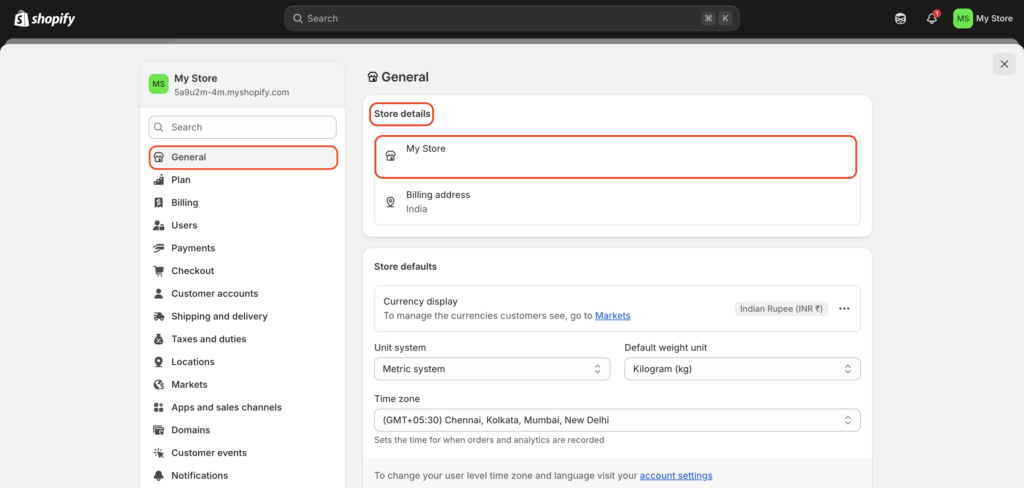Click the storefront icon beside General heading
Viewport: 1024px width, 488px height.
coord(372,77)
